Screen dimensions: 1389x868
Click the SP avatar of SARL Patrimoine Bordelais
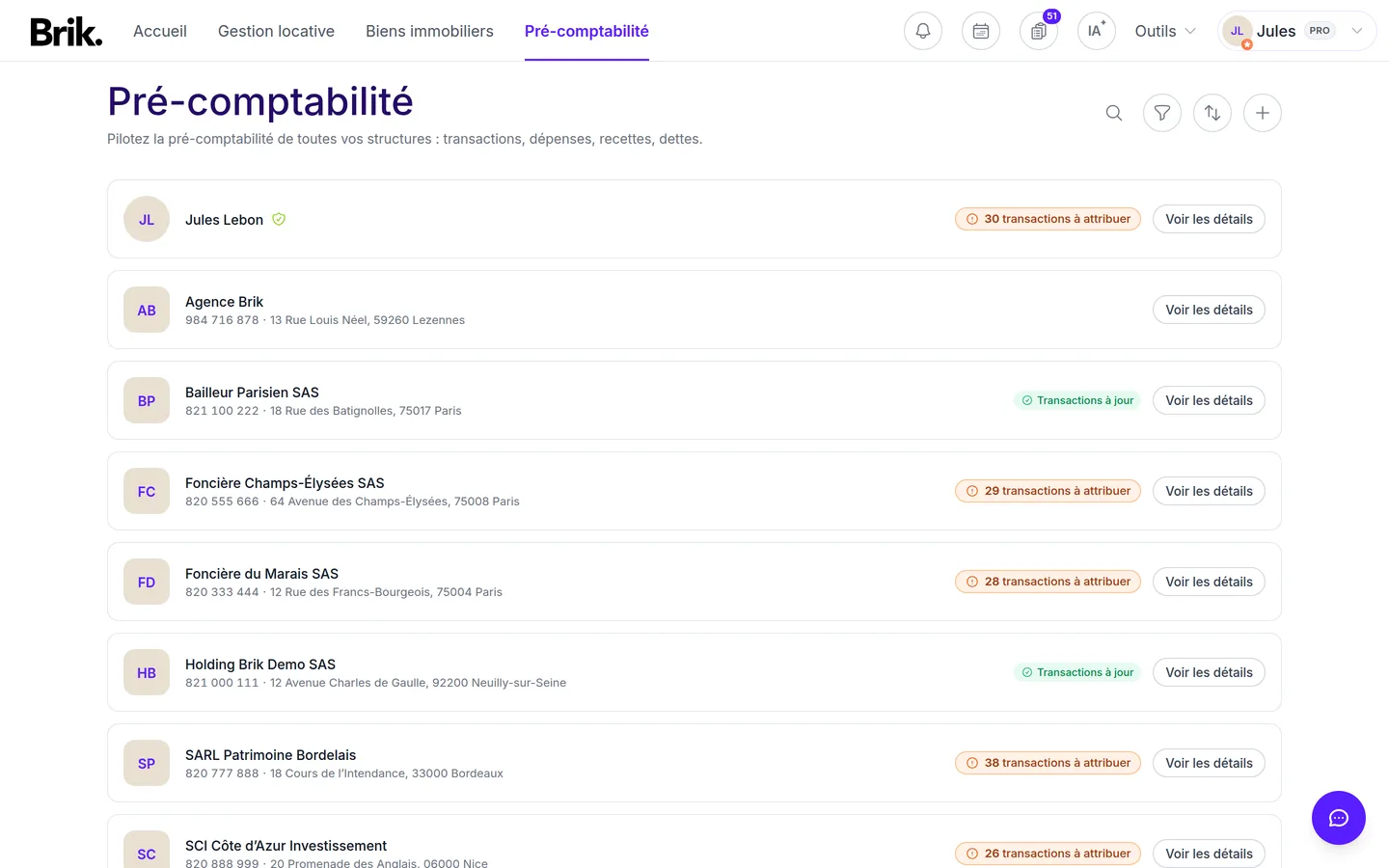(147, 763)
